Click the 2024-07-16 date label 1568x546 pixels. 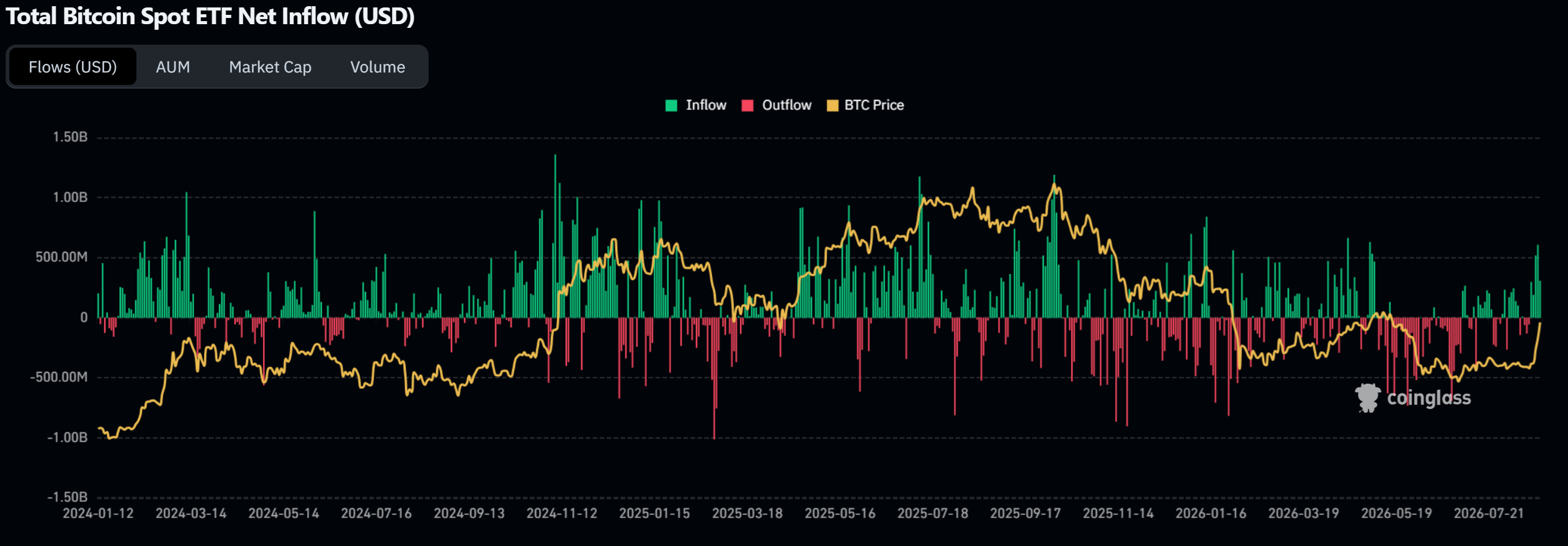(376, 514)
